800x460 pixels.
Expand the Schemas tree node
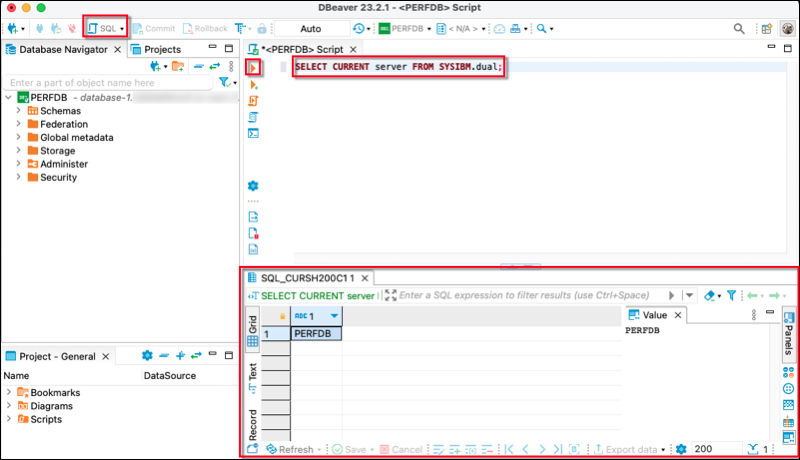pos(18,111)
